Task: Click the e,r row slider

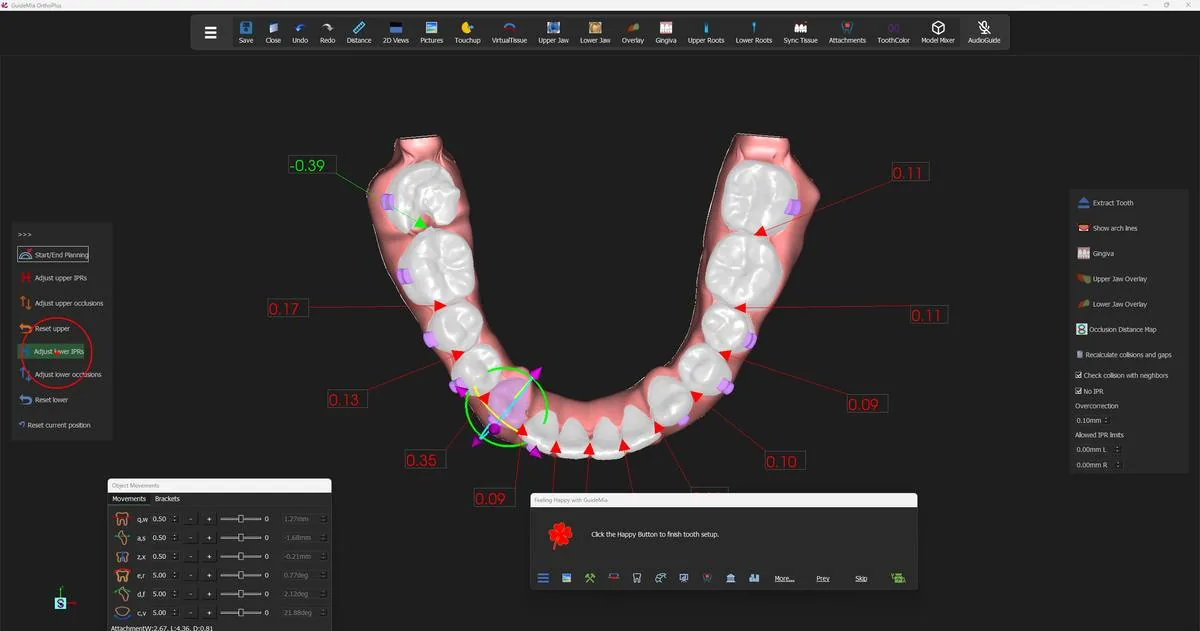Action: tap(240, 575)
